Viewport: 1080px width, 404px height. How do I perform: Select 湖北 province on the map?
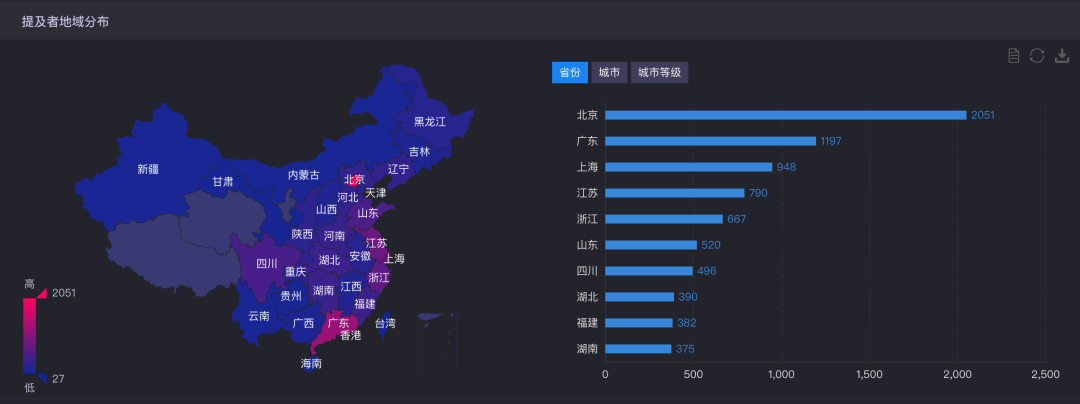pyautogui.click(x=329, y=260)
